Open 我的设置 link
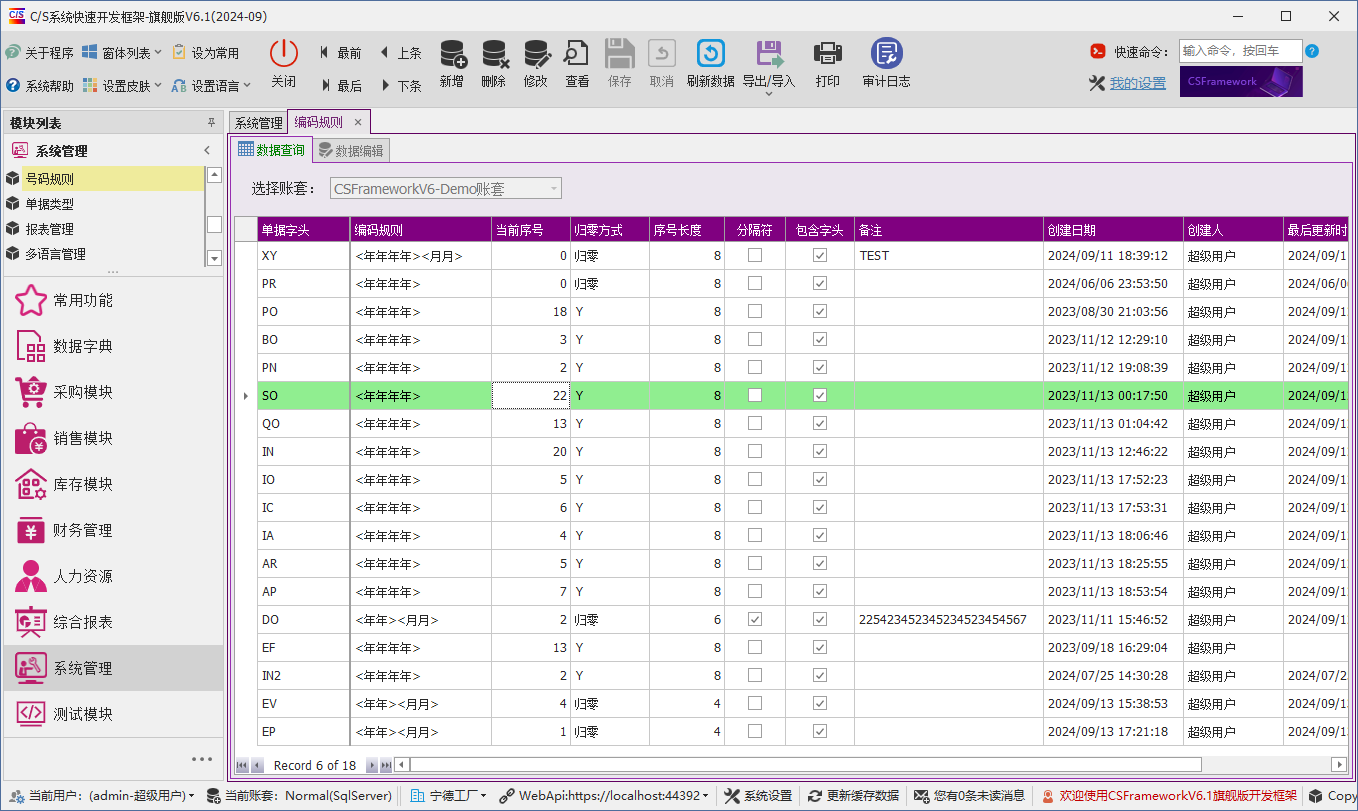 coord(1138,84)
